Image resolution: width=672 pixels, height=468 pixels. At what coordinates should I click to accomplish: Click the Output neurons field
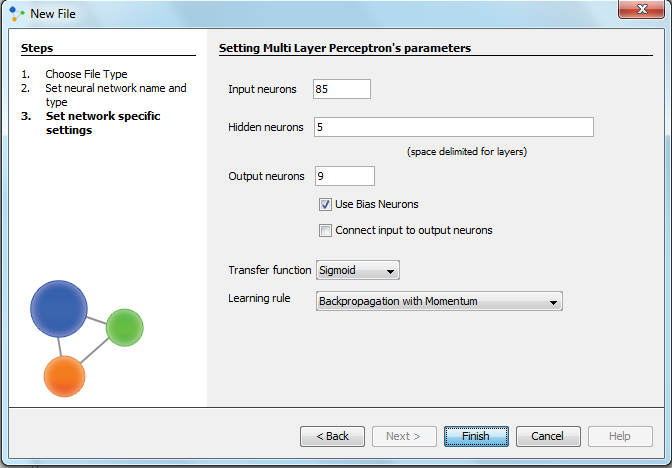344,176
